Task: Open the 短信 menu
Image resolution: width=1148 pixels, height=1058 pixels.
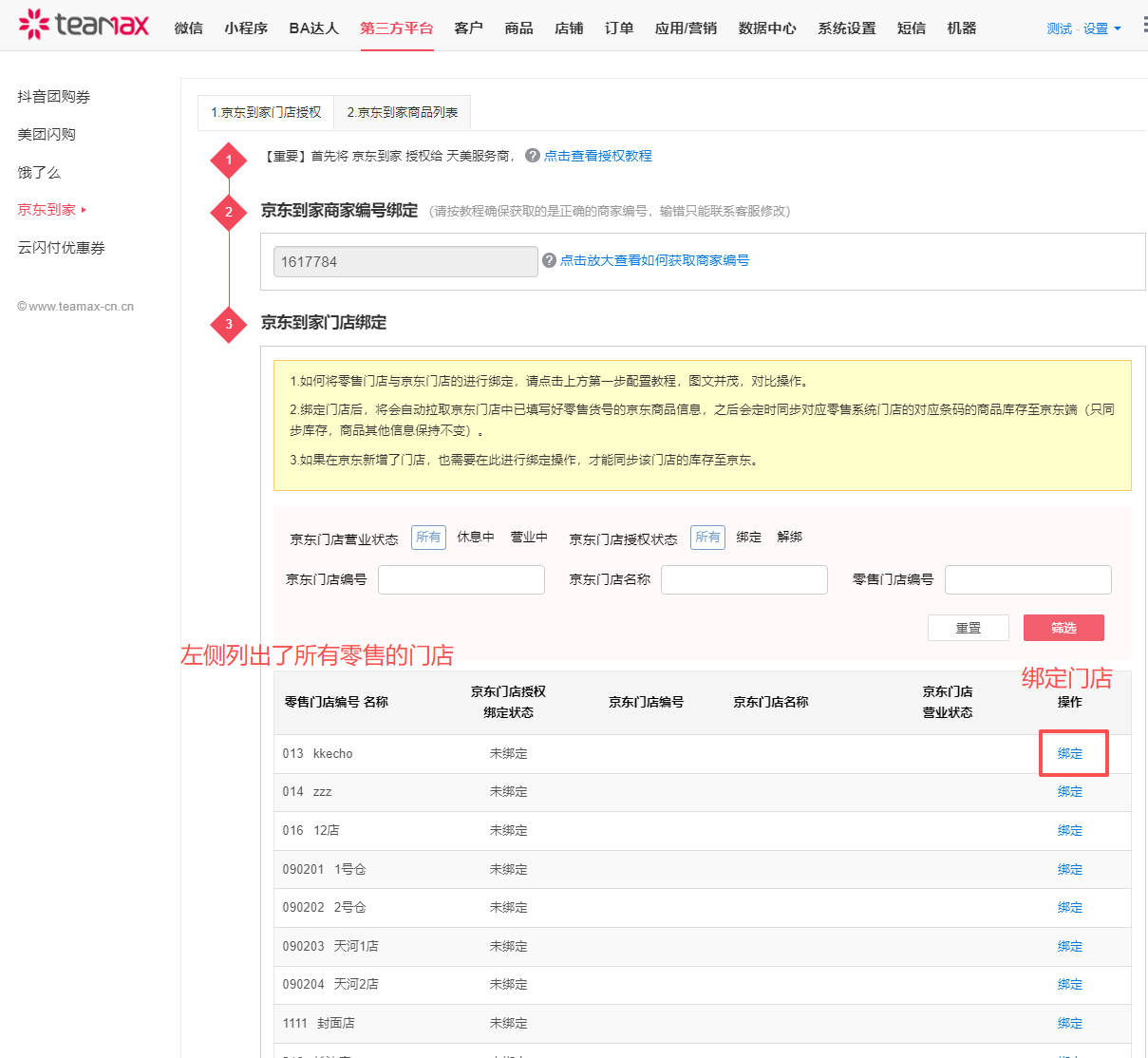Action: pyautogui.click(x=912, y=28)
